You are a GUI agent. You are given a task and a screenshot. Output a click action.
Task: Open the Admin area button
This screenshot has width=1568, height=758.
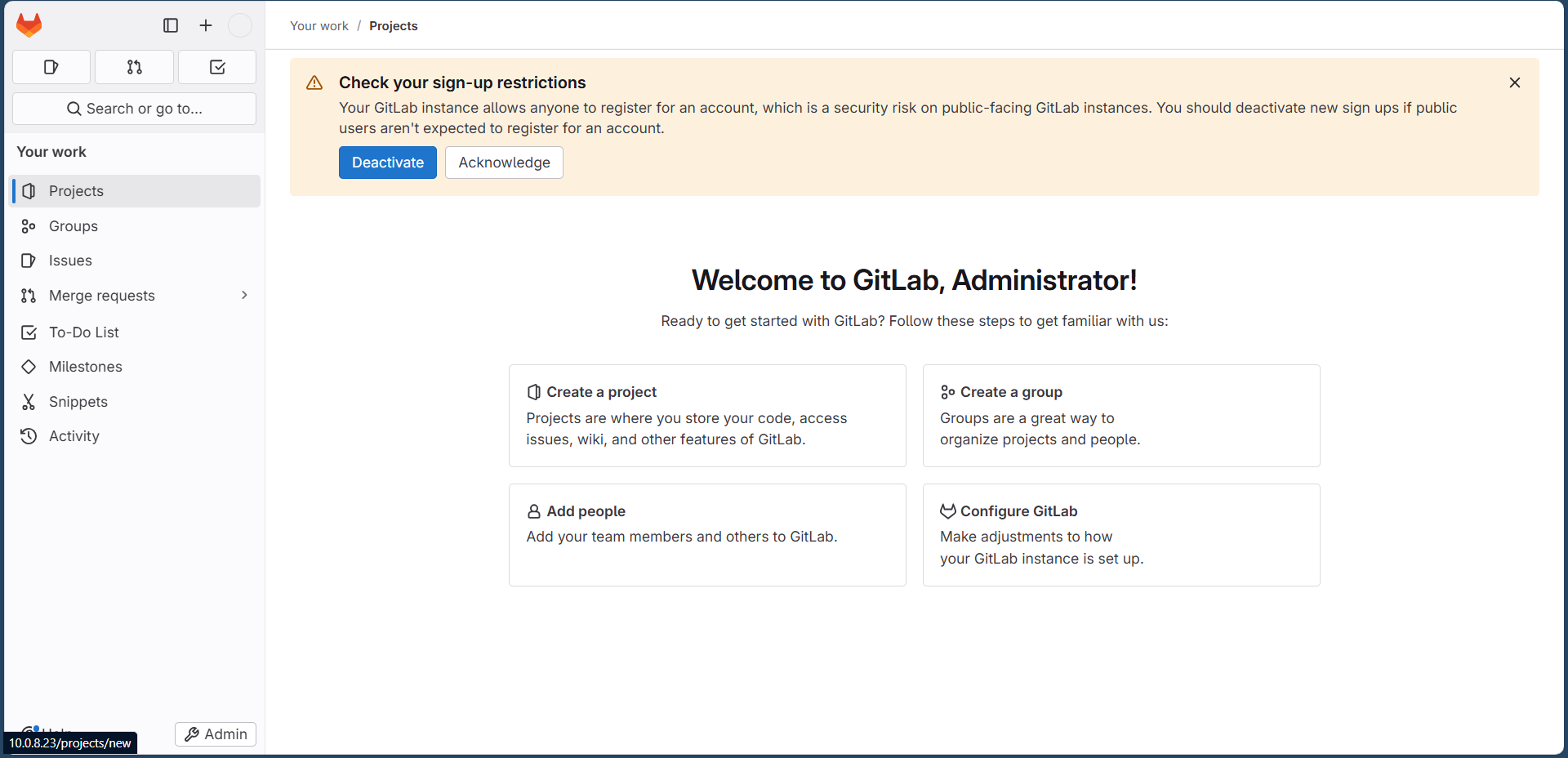[216, 734]
